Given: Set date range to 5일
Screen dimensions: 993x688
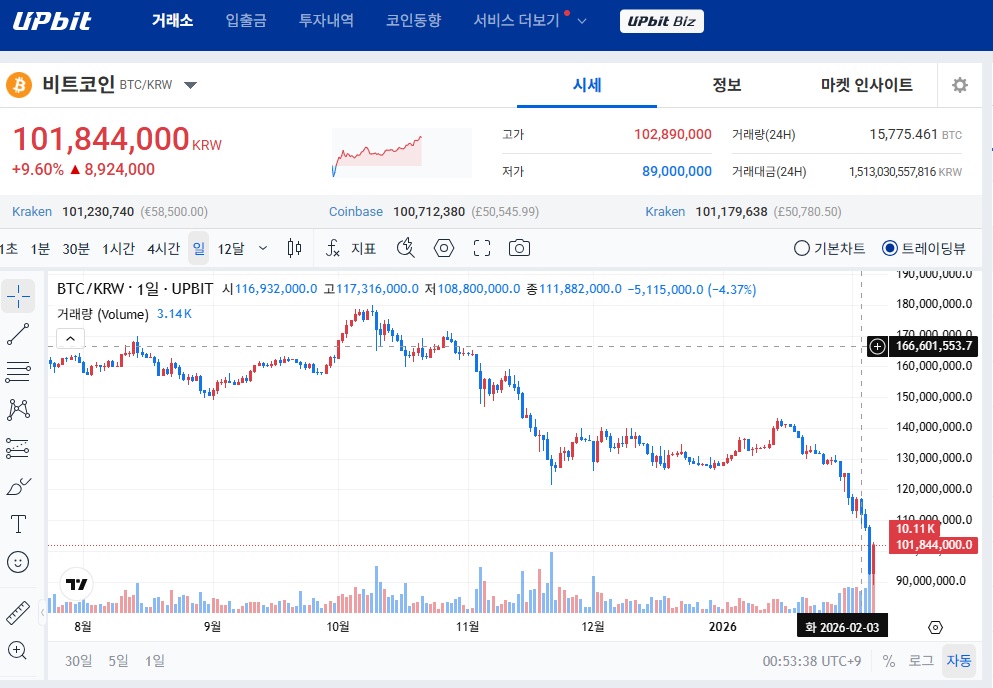Looking at the screenshot, I should click(118, 661).
